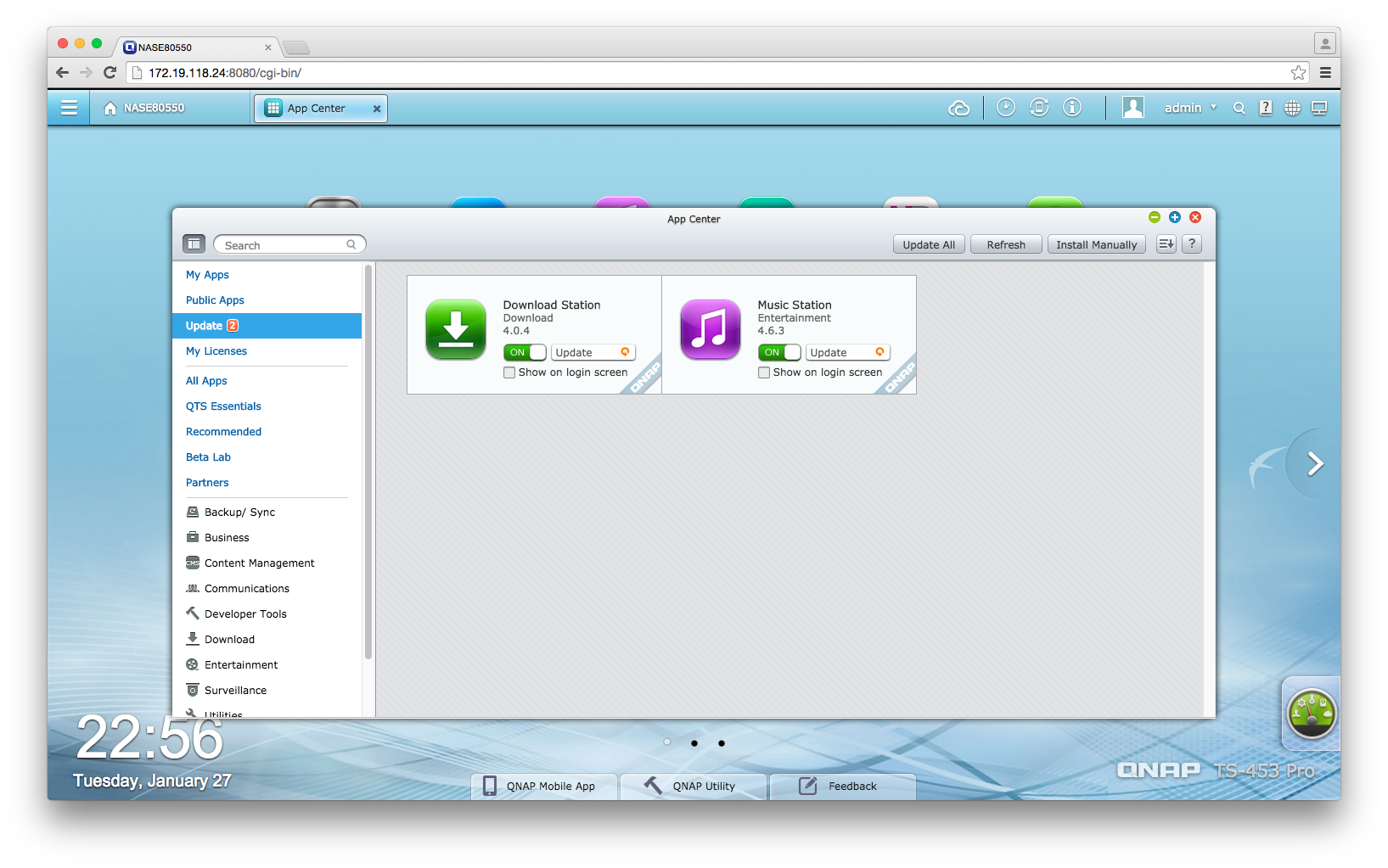Open QNAP Utility link

[x=694, y=787]
